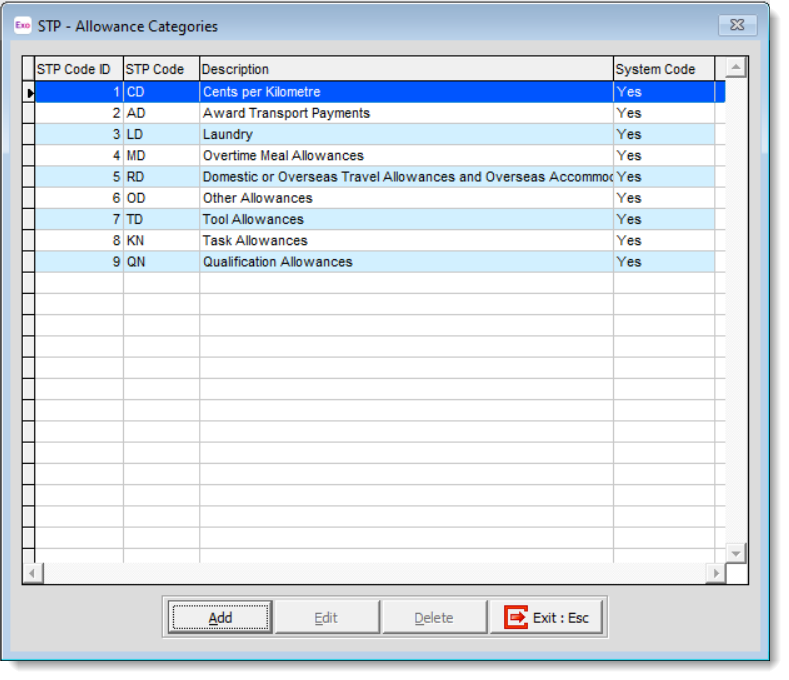Click the Add button

(220, 618)
